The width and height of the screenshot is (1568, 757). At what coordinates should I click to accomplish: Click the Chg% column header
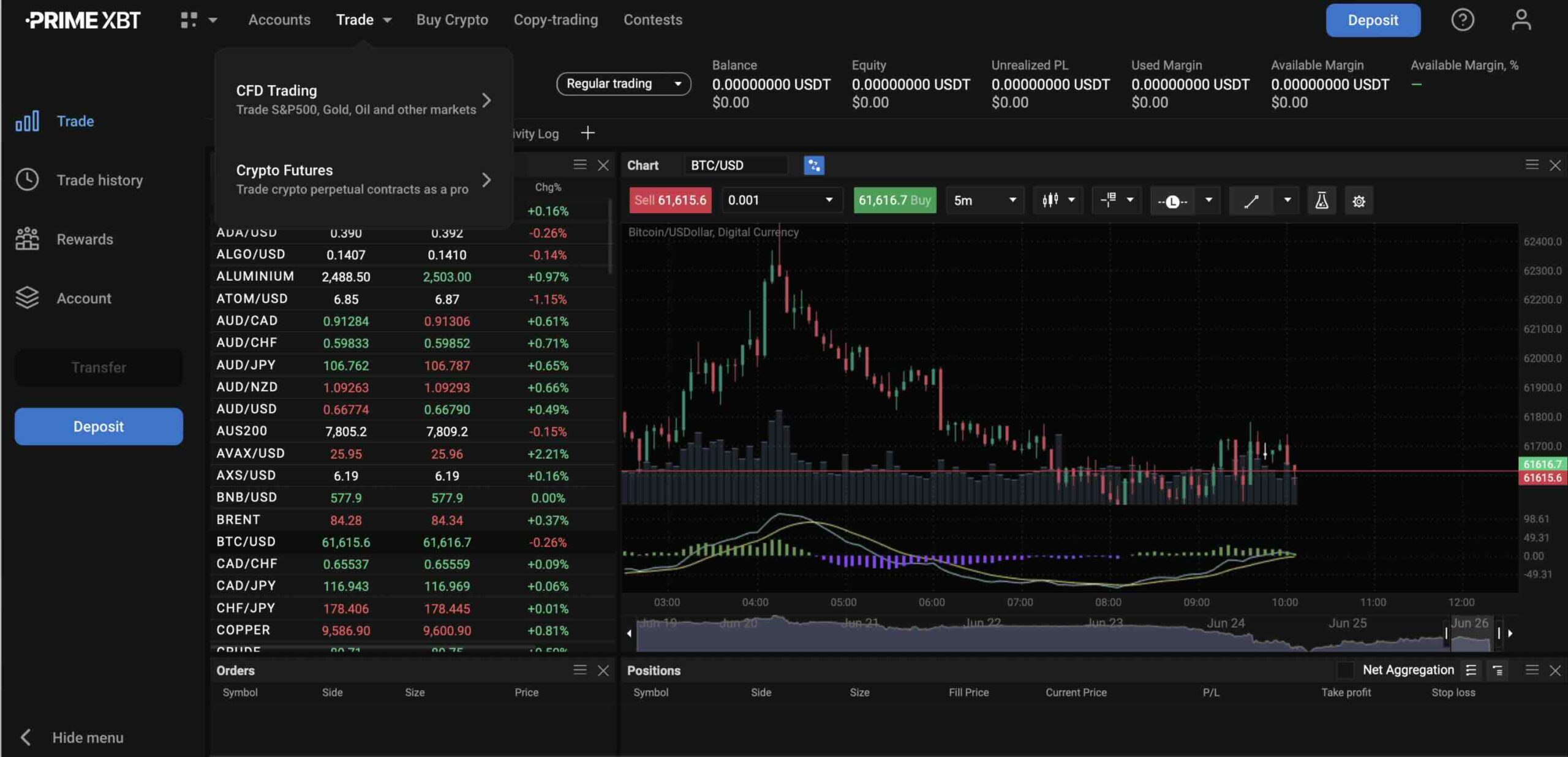click(x=548, y=187)
